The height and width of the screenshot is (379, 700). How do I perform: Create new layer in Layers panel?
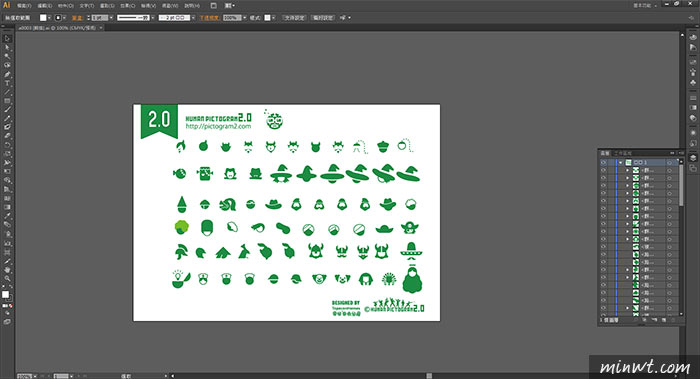click(664, 320)
